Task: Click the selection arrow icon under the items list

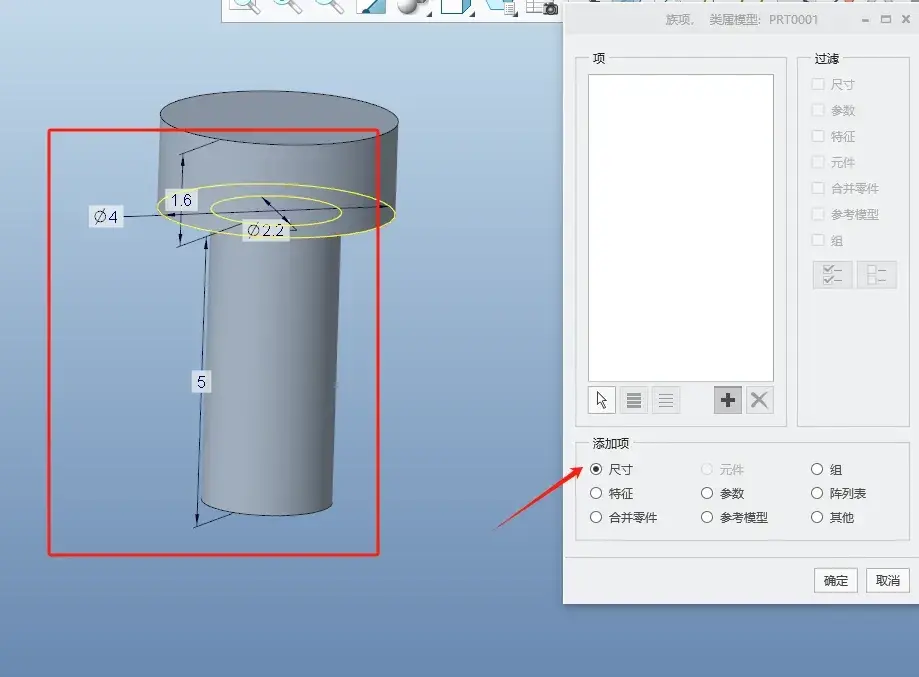Action: 601,400
